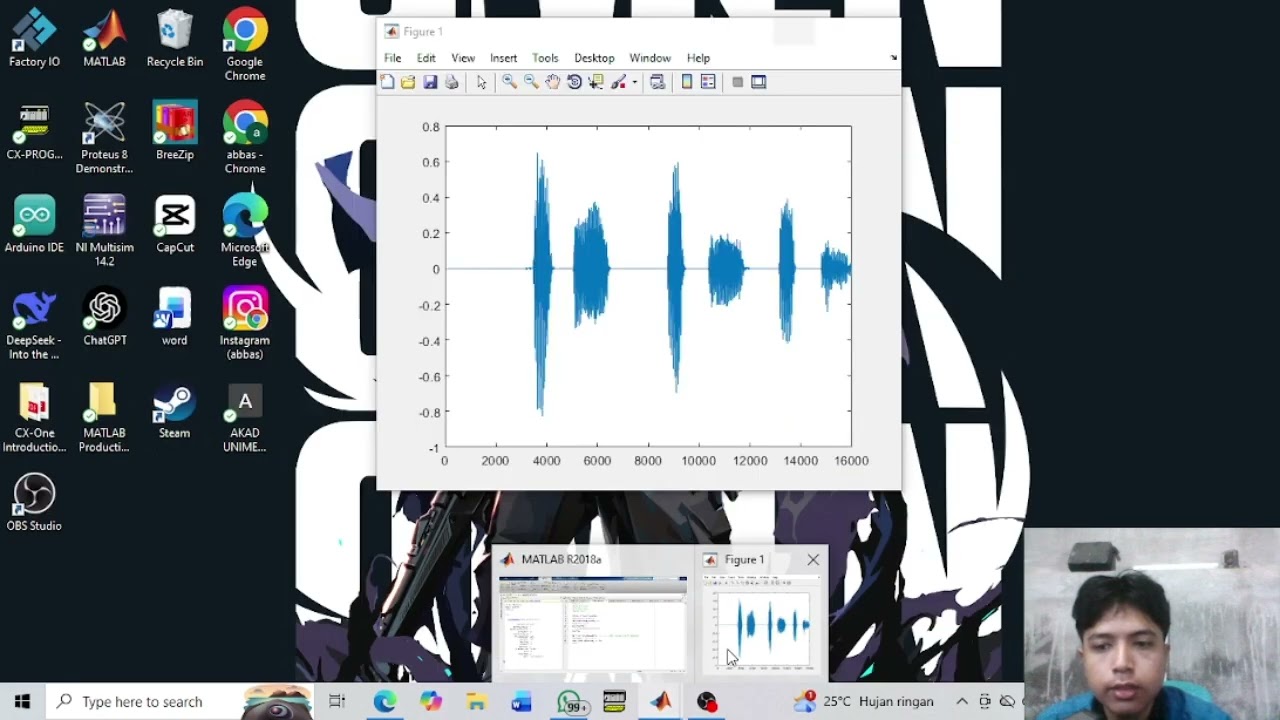Open the Tools menu in Figure 1
Image resolution: width=1280 pixels, height=720 pixels.
(545, 58)
